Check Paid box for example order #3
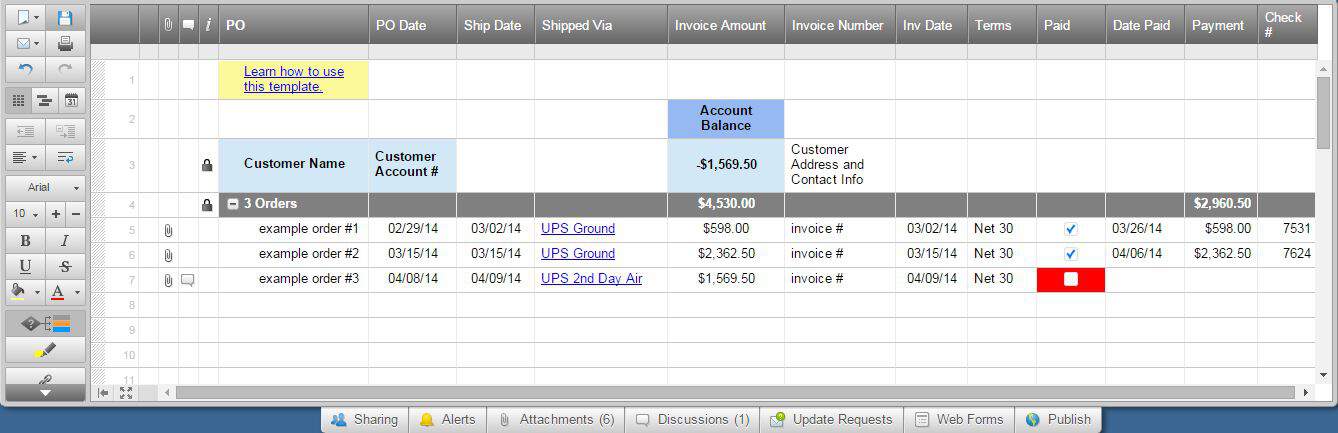This screenshot has height=433, width=1338. (1071, 280)
